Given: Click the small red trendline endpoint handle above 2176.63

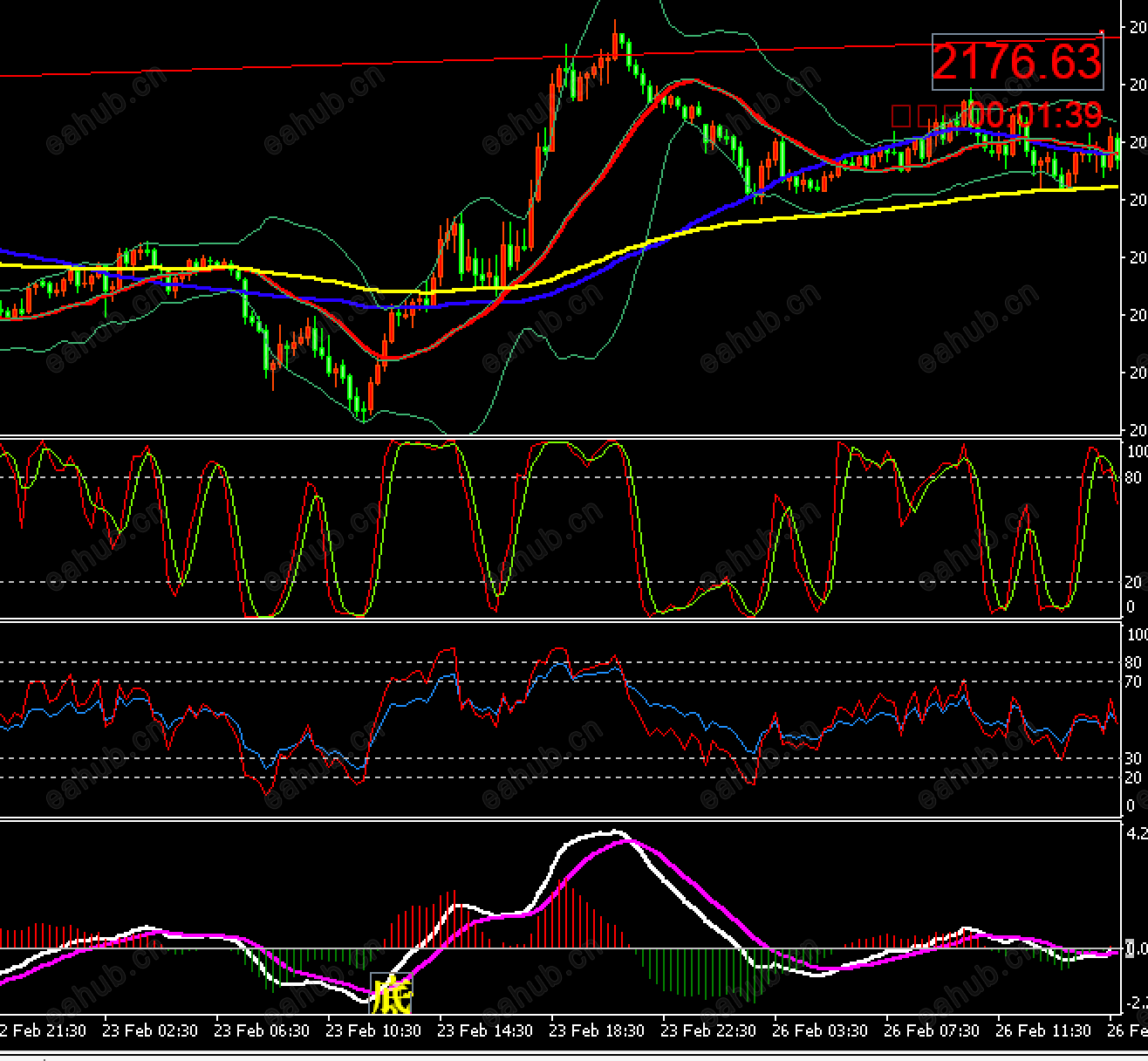Looking at the screenshot, I should (1103, 32).
